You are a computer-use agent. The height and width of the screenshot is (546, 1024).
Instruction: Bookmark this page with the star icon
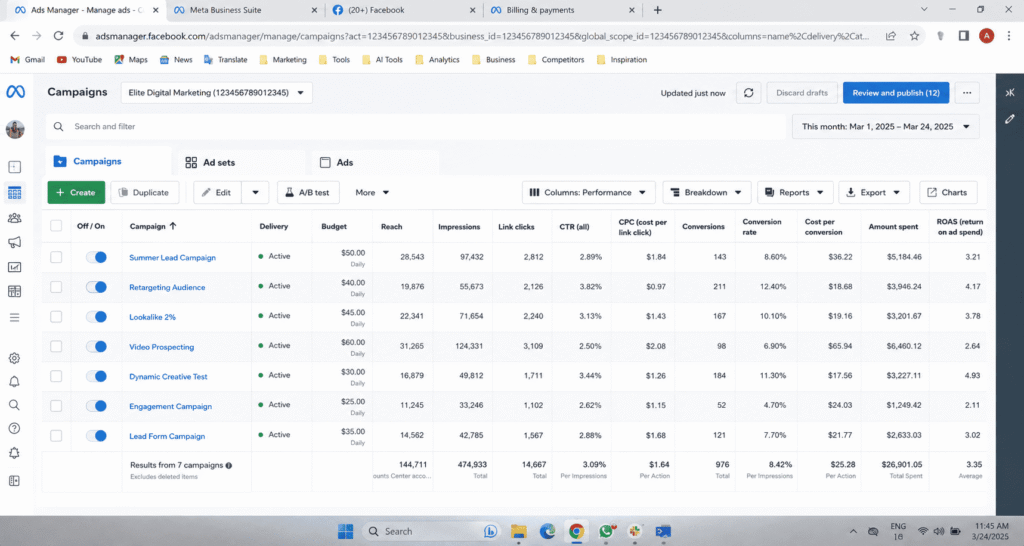[x=914, y=36]
